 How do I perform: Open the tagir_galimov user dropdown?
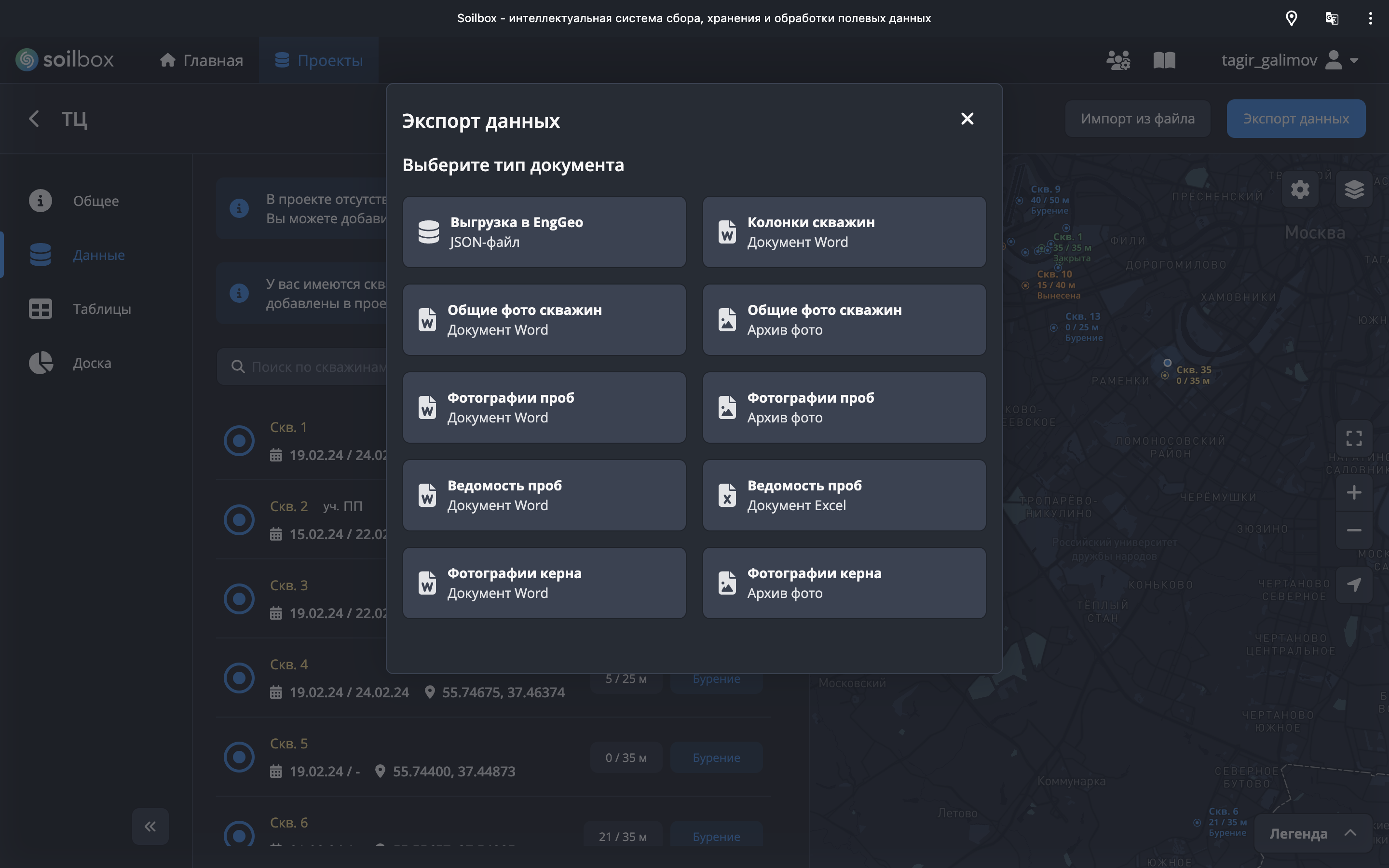point(1289,60)
